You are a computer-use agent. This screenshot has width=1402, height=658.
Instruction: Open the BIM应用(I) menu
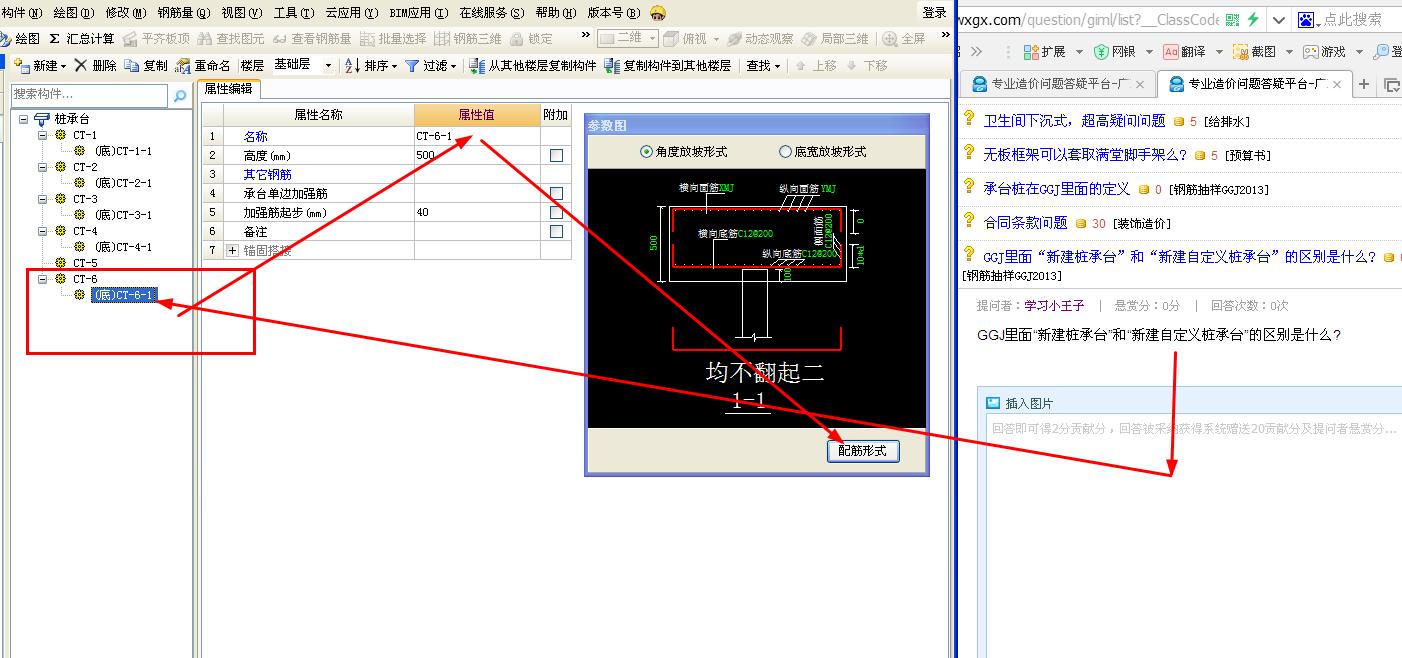coord(418,13)
